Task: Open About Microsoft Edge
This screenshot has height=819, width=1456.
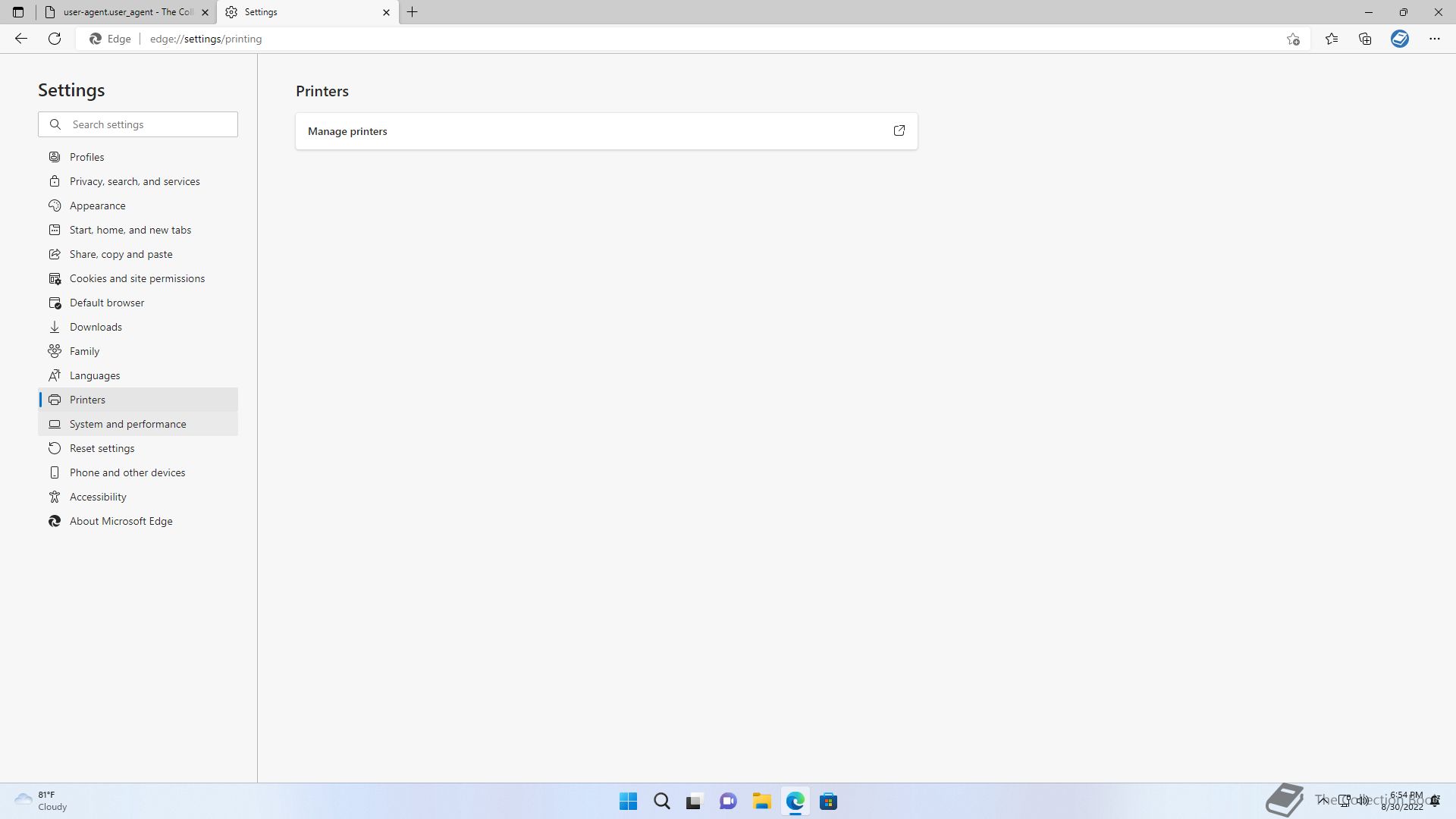Action: coord(138,521)
